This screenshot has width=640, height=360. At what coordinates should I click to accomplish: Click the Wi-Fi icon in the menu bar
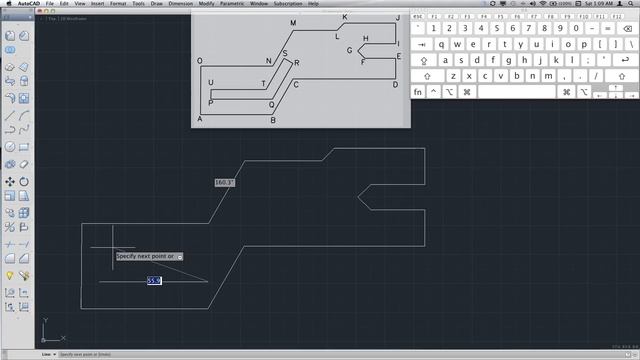pos(543,3)
